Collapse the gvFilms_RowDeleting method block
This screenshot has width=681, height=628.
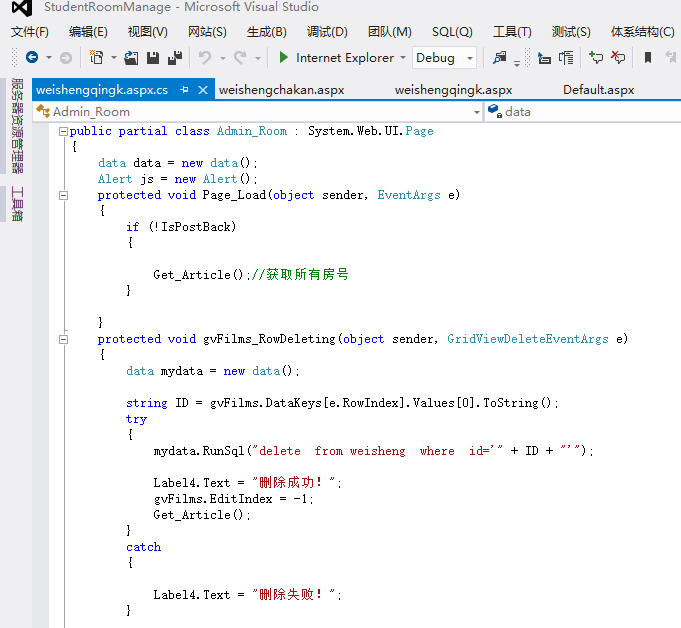[63, 339]
